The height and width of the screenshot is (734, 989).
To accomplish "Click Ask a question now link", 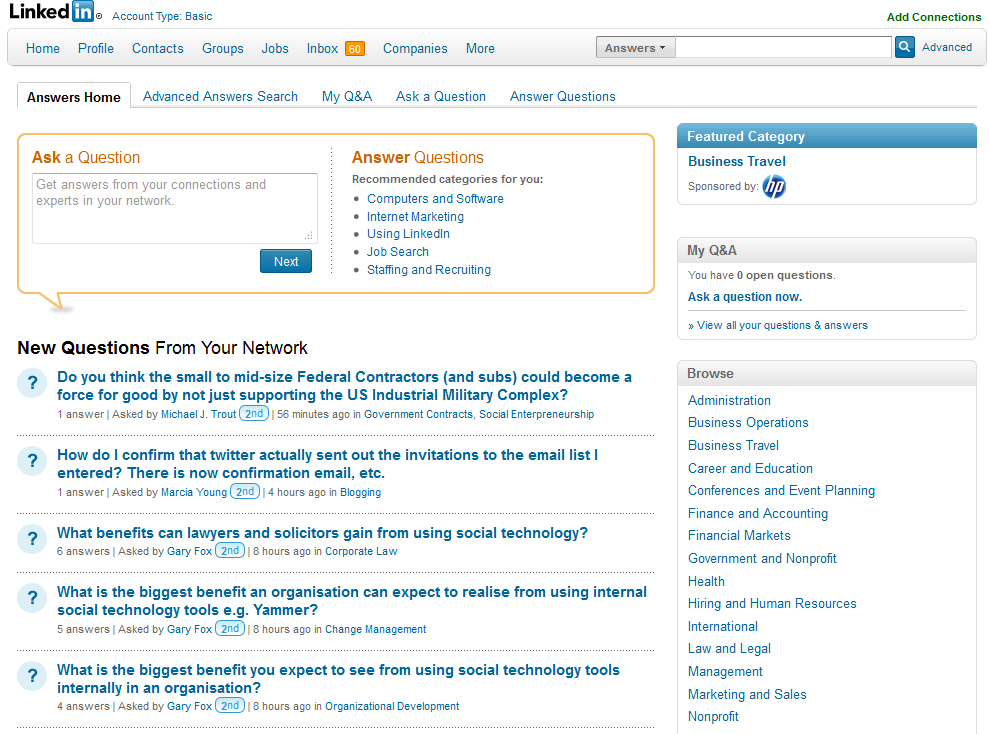I will [744, 297].
